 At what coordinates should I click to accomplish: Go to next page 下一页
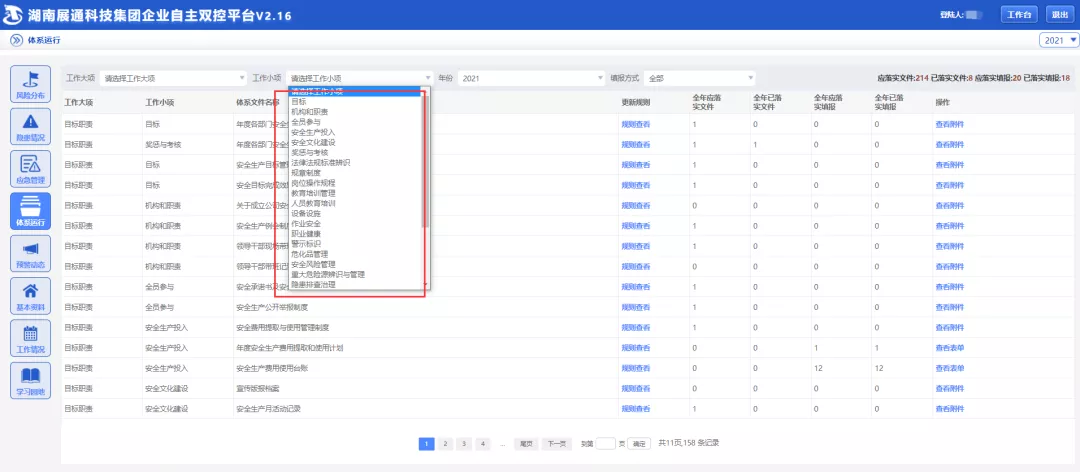tap(556, 444)
